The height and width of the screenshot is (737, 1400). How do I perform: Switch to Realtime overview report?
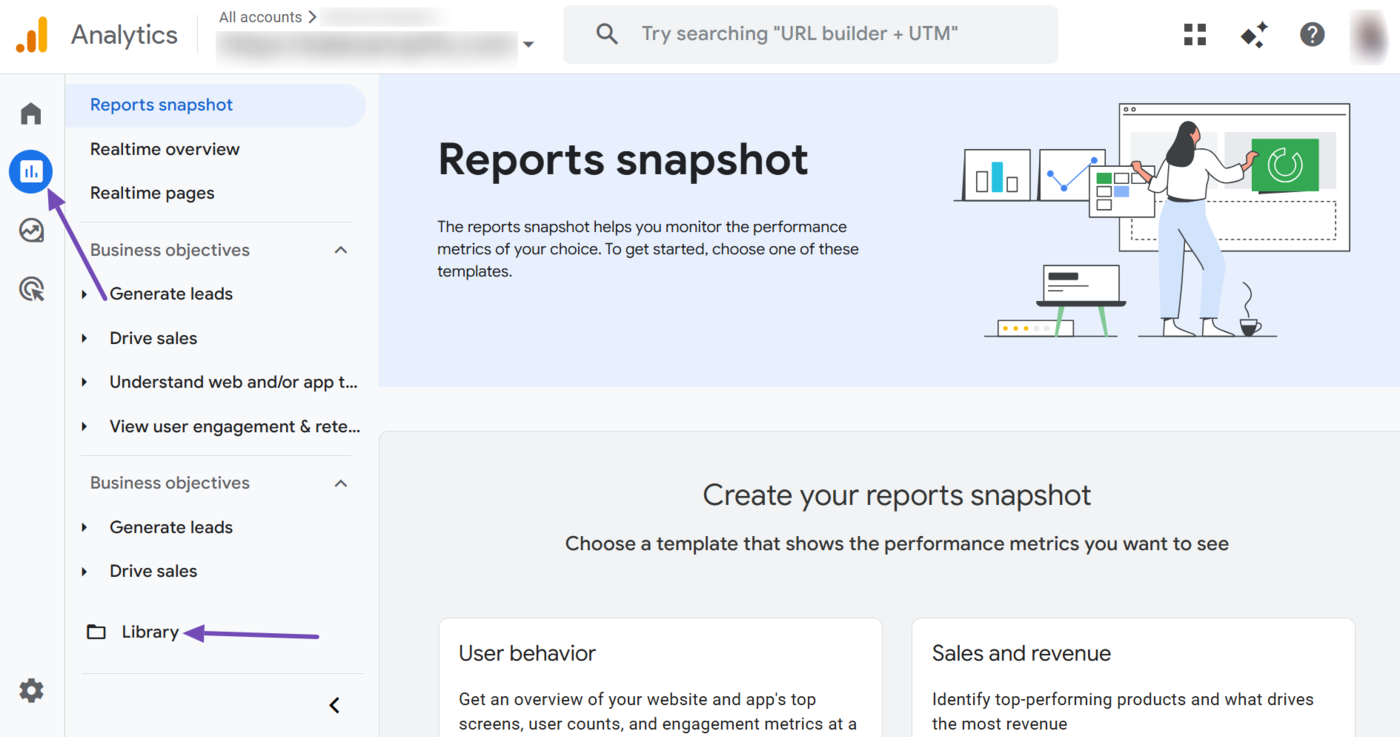[x=164, y=148]
